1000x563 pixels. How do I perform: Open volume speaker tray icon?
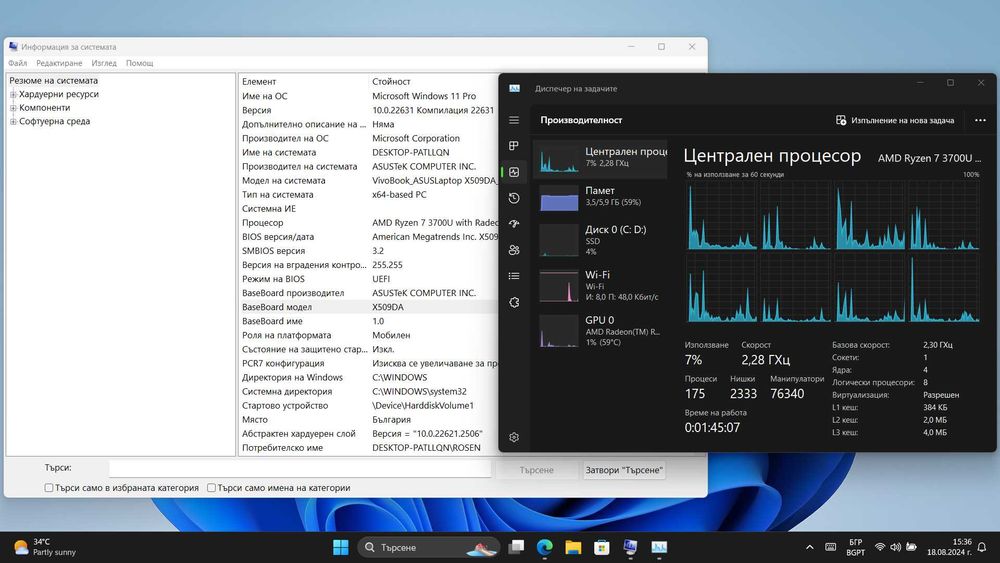(895, 547)
